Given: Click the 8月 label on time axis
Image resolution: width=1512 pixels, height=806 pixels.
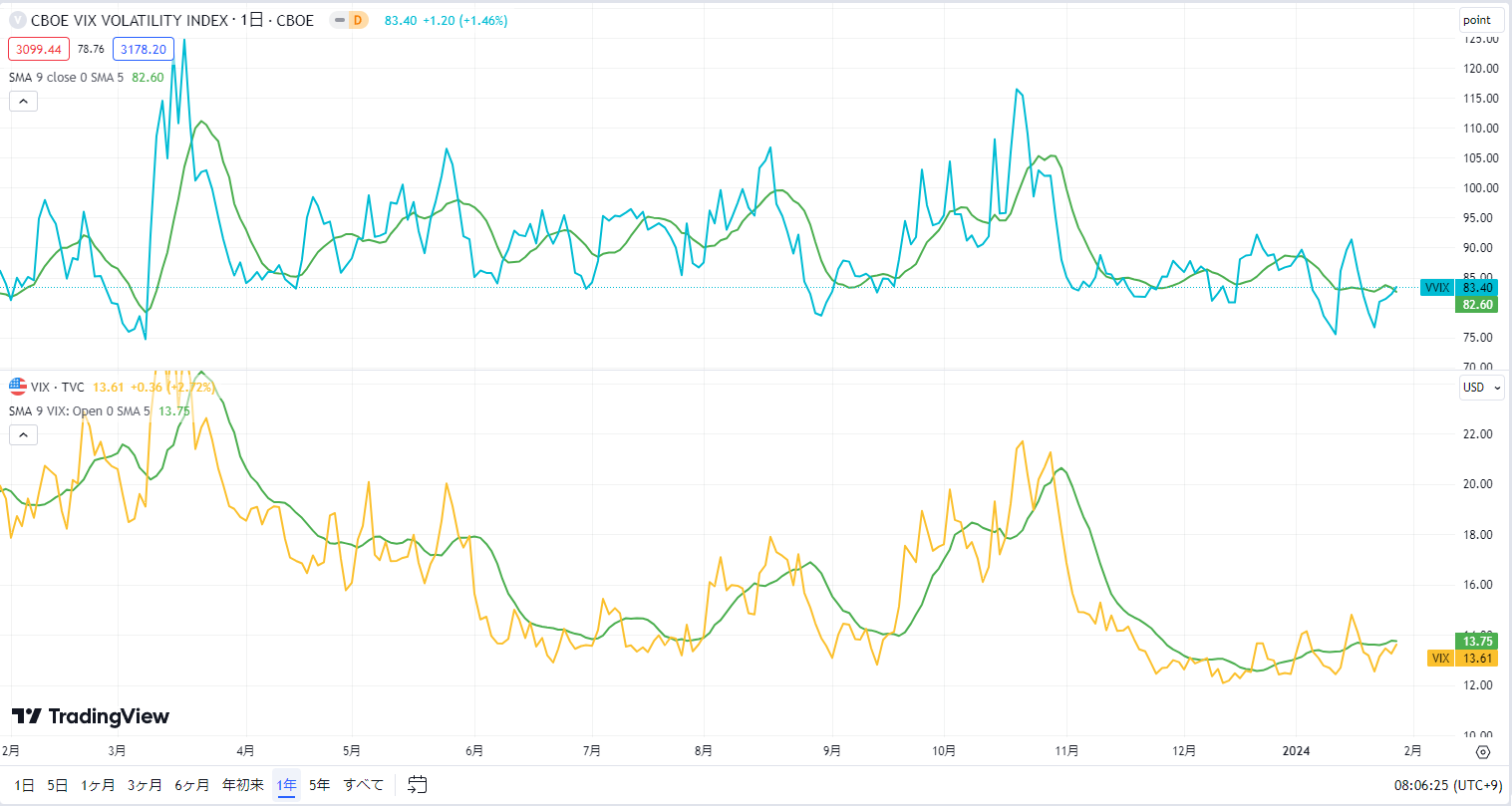Looking at the screenshot, I should click(704, 751).
